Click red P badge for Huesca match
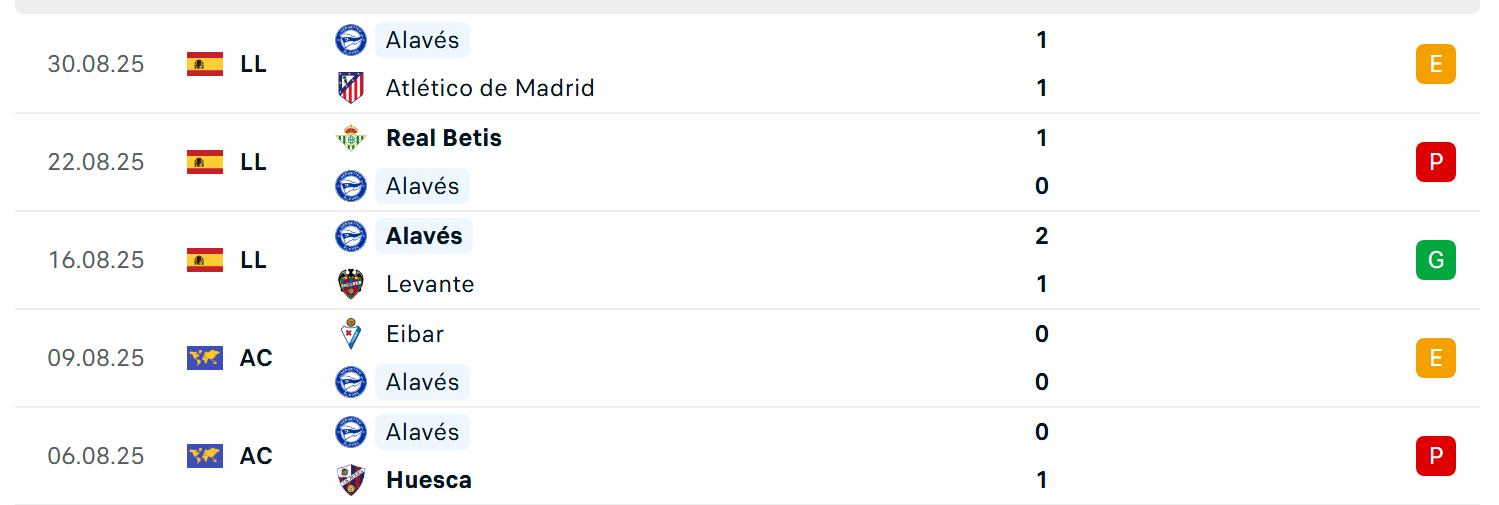1499x505 pixels. [x=1436, y=456]
